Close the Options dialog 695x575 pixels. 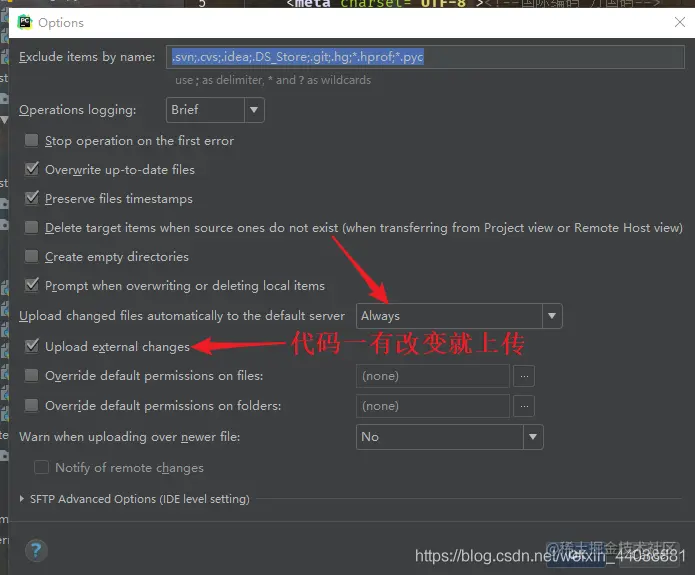[x=679, y=22]
